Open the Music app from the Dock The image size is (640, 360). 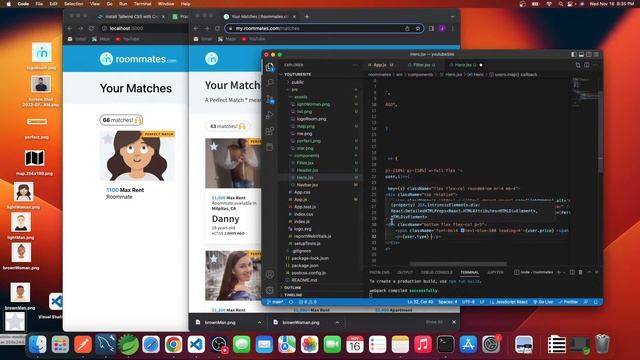coord(423,344)
